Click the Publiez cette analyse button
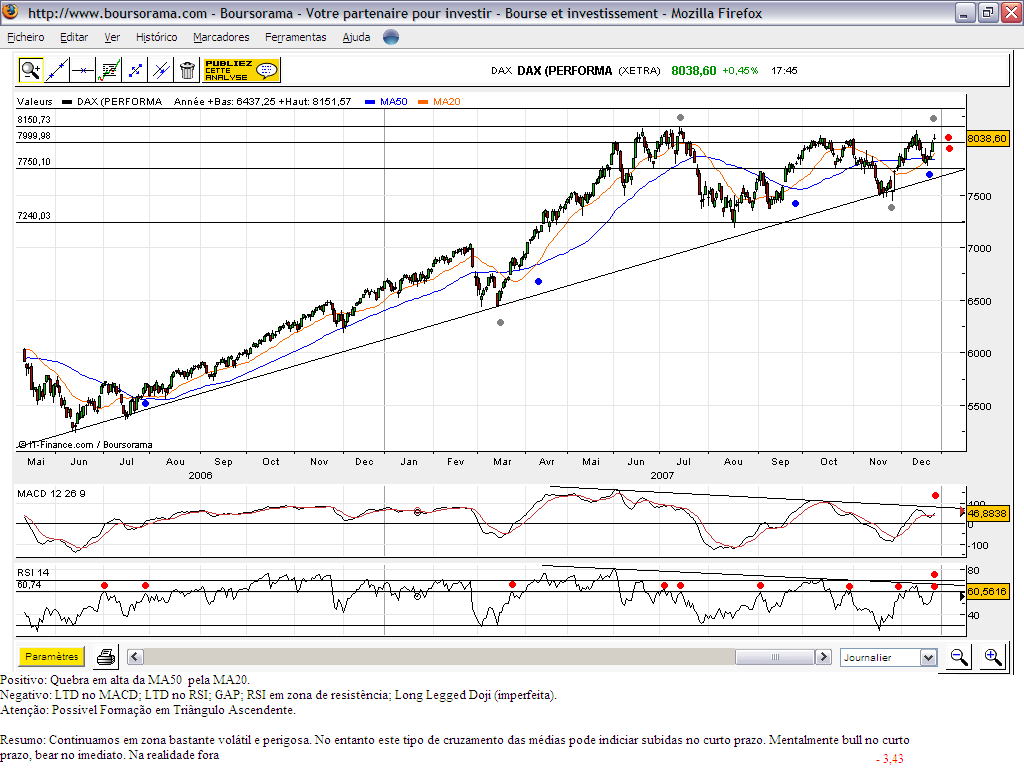The image size is (1024, 768). point(242,70)
